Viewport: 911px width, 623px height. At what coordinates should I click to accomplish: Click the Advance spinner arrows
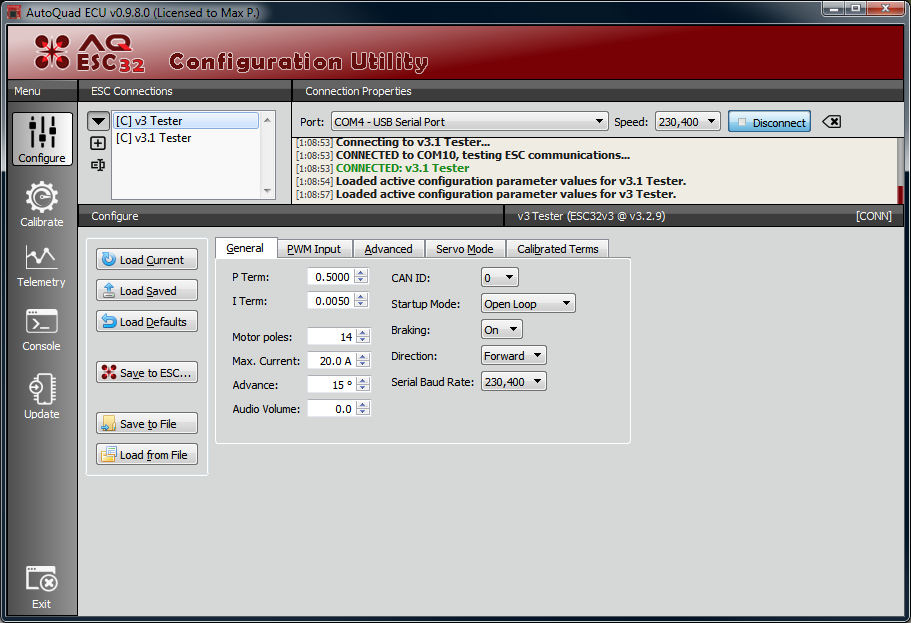click(x=363, y=385)
